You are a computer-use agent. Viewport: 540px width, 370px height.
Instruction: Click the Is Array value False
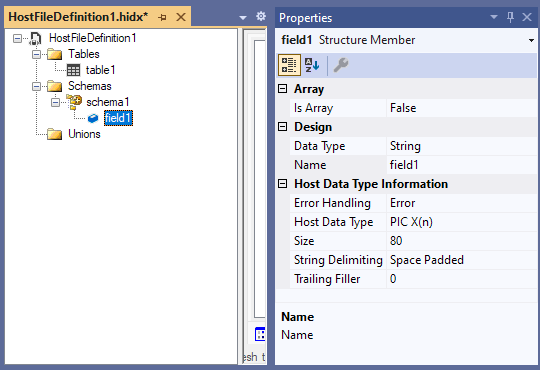click(461, 108)
